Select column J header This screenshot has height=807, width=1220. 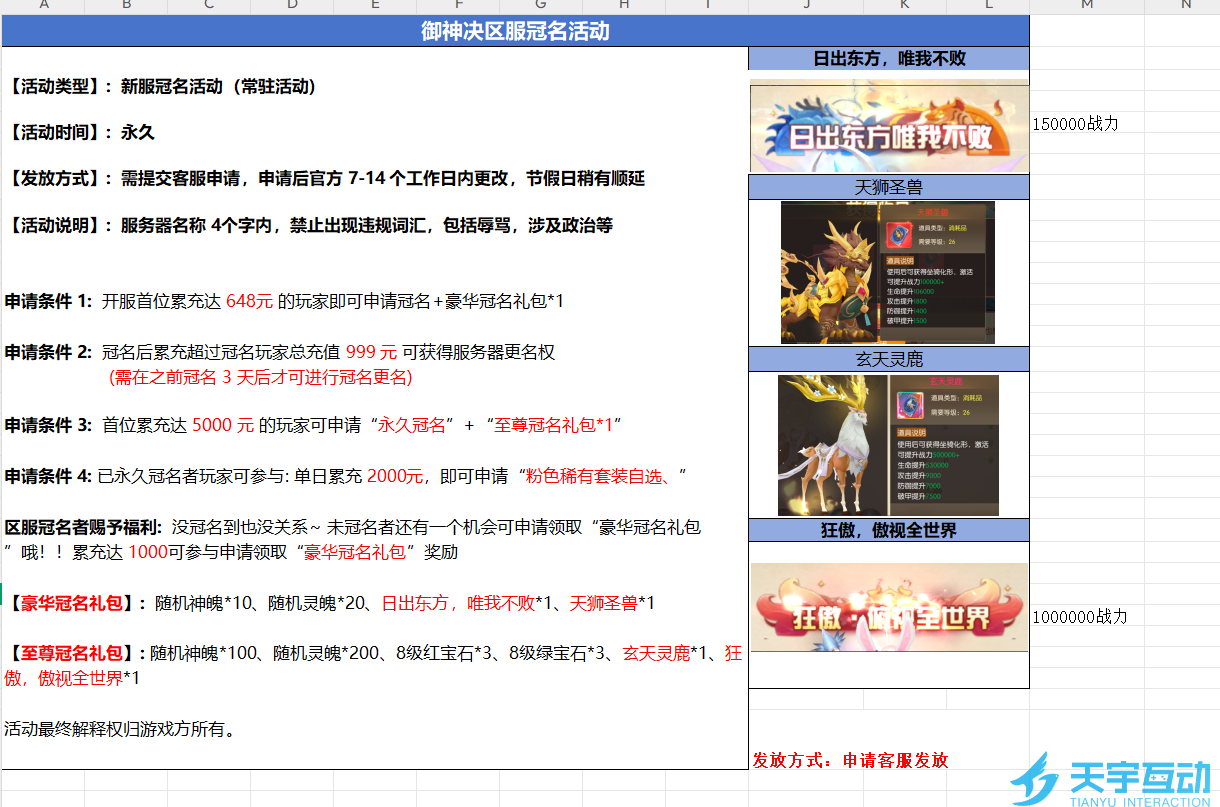click(806, 6)
